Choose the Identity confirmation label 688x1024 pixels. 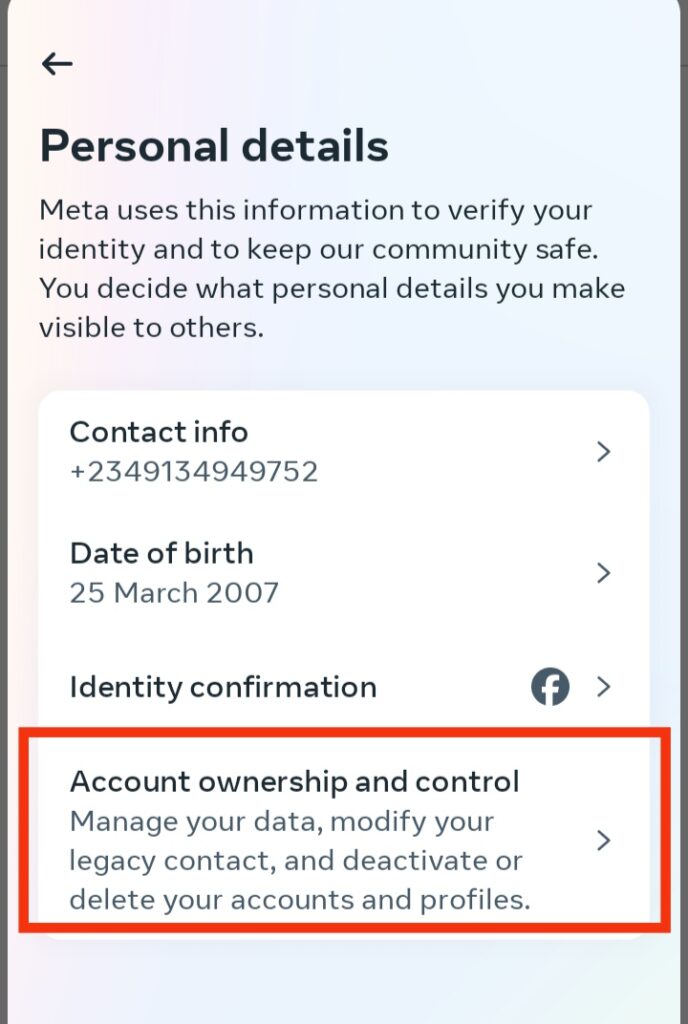point(223,687)
